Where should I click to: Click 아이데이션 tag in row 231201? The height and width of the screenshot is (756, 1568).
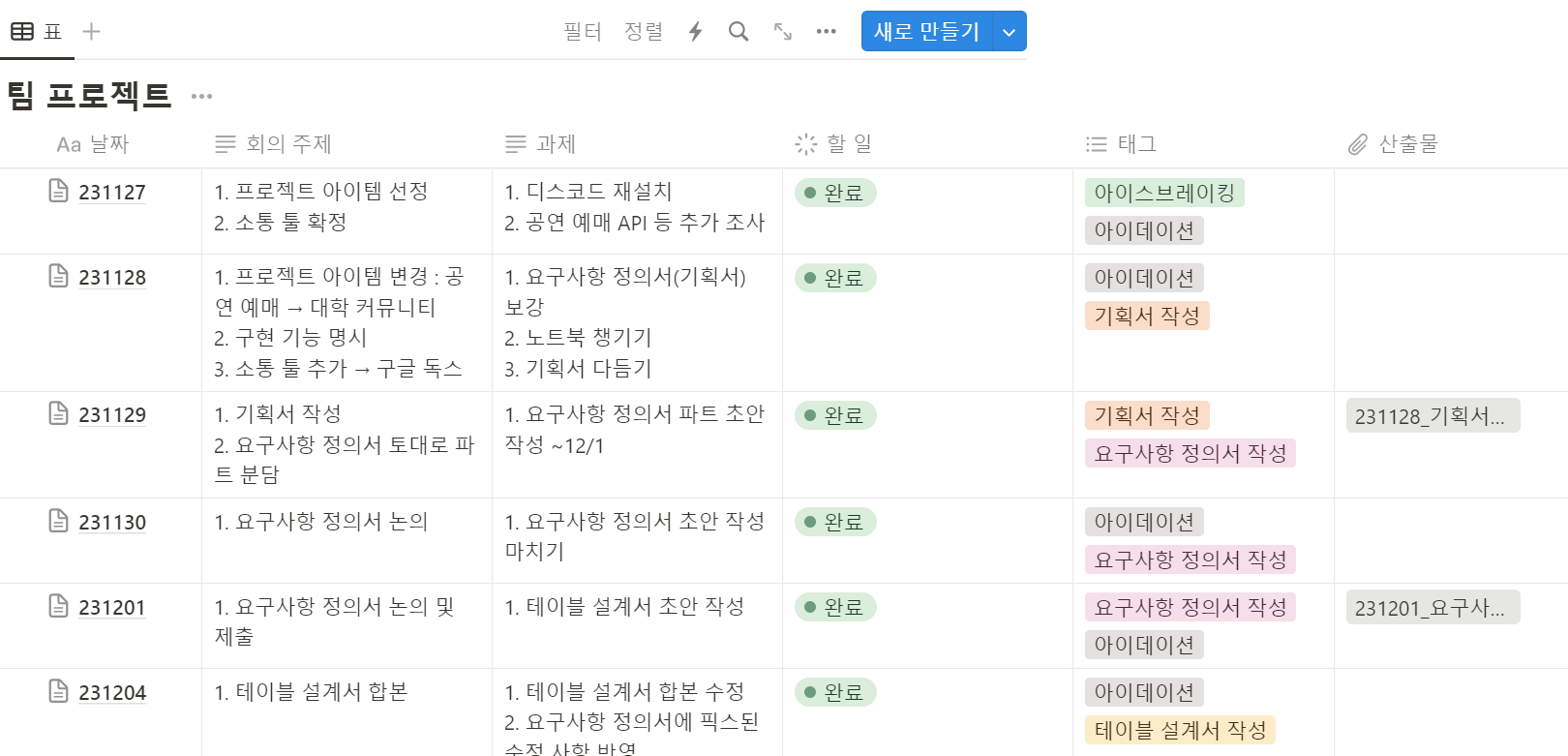pyautogui.click(x=1144, y=645)
